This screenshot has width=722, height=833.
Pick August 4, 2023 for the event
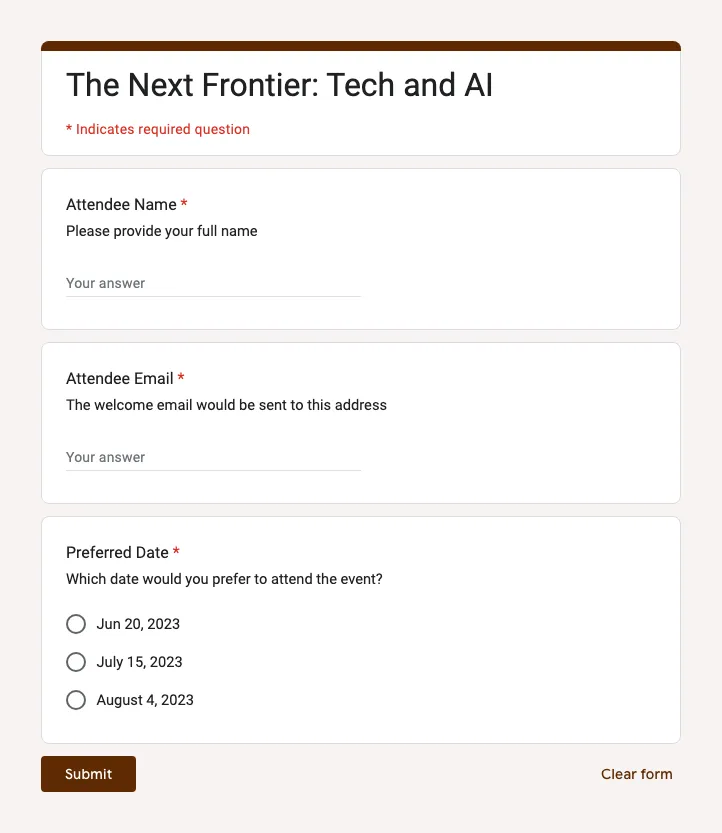pos(76,700)
